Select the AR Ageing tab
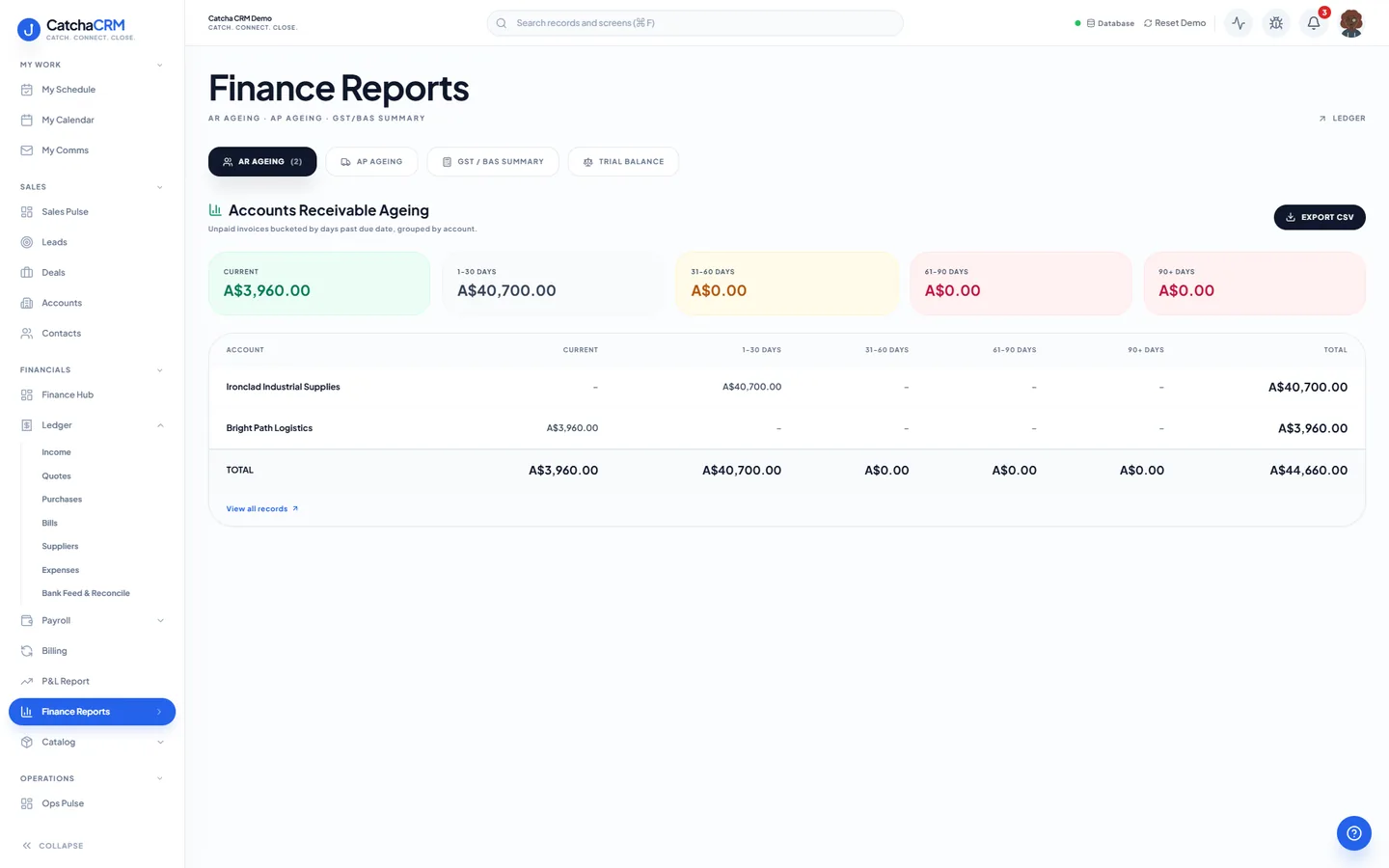The height and width of the screenshot is (868, 1389). click(262, 162)
